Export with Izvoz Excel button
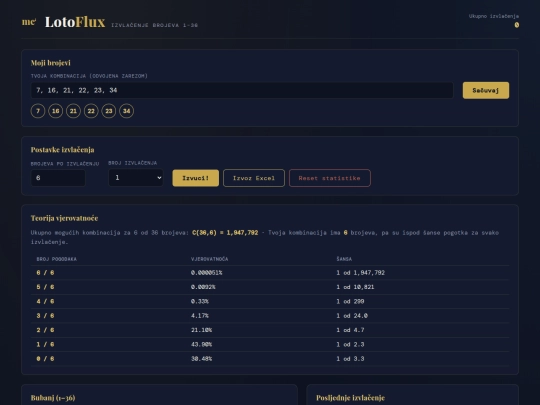Screen dimensions: 540x405 click(x=254, y=178)
